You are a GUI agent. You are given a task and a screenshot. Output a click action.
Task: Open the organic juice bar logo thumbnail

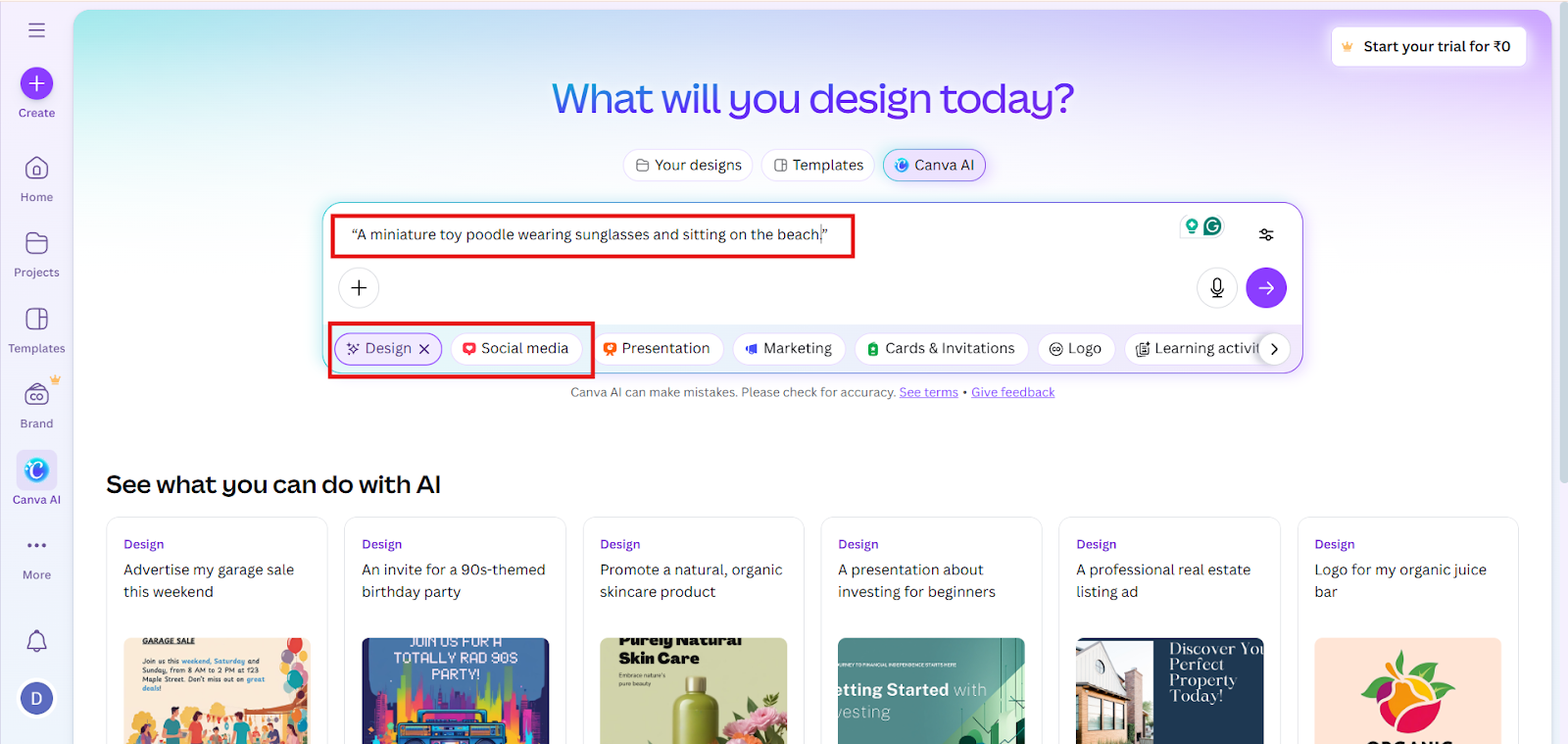pyautogui.click(x=1407, y=690)
